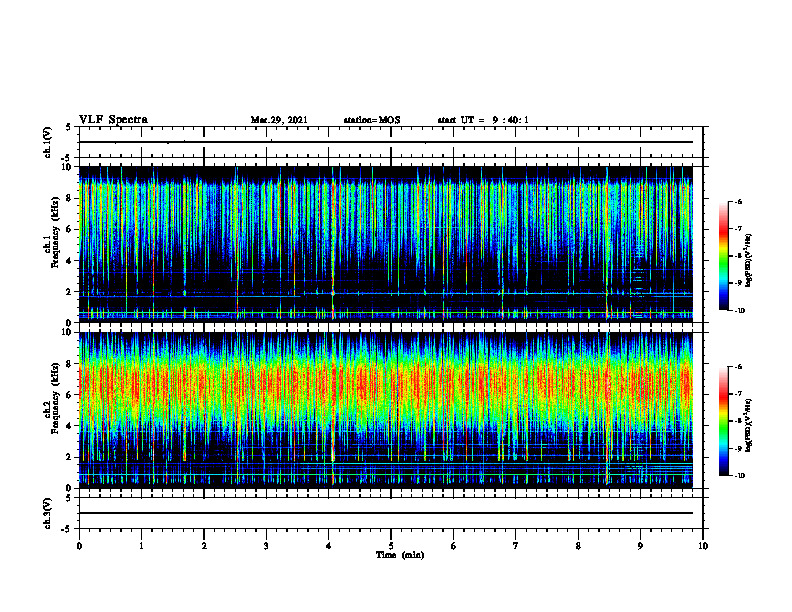Click the "2" kHz tick on ch.2 frequency axis
This screenshot has height=612, width=792.
[69, 457]
